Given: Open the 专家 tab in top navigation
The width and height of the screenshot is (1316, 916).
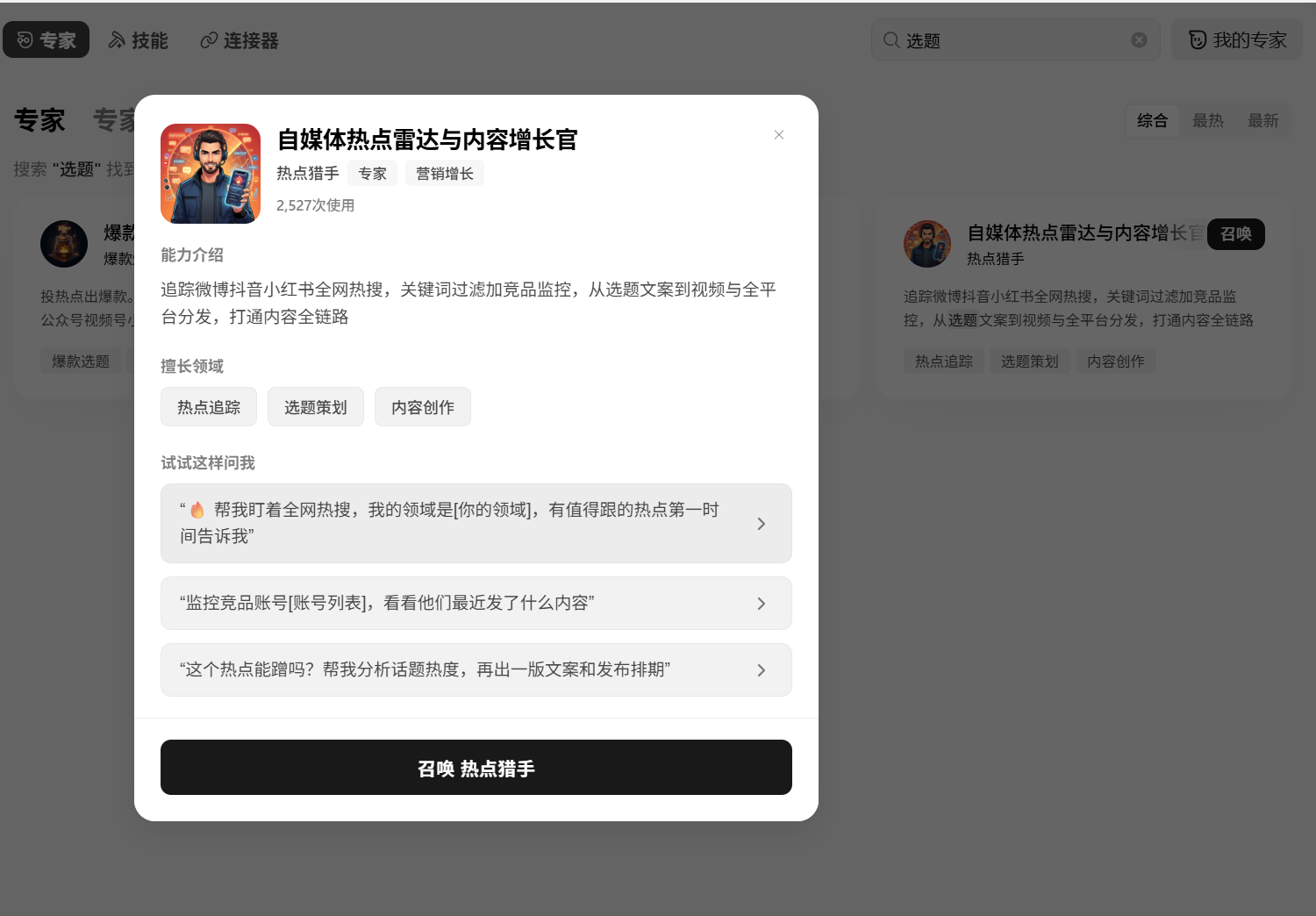Looking at the screenshot, I should [x=46, y=40].
